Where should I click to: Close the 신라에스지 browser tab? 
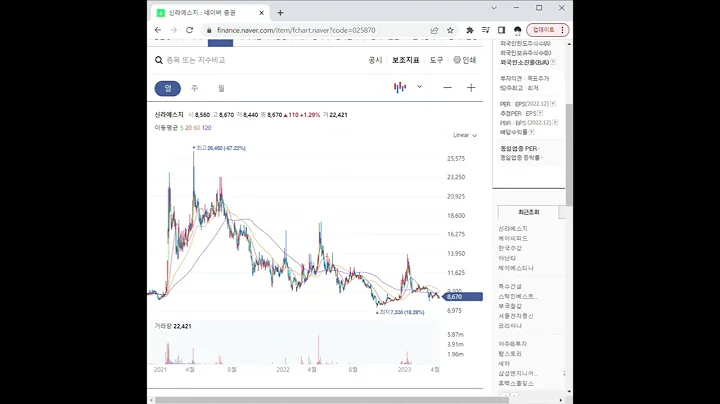(262, 13)
